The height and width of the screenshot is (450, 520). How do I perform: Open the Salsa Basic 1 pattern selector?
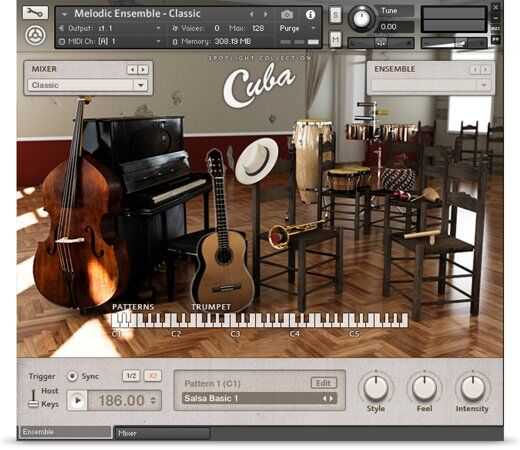pos(259,398)
